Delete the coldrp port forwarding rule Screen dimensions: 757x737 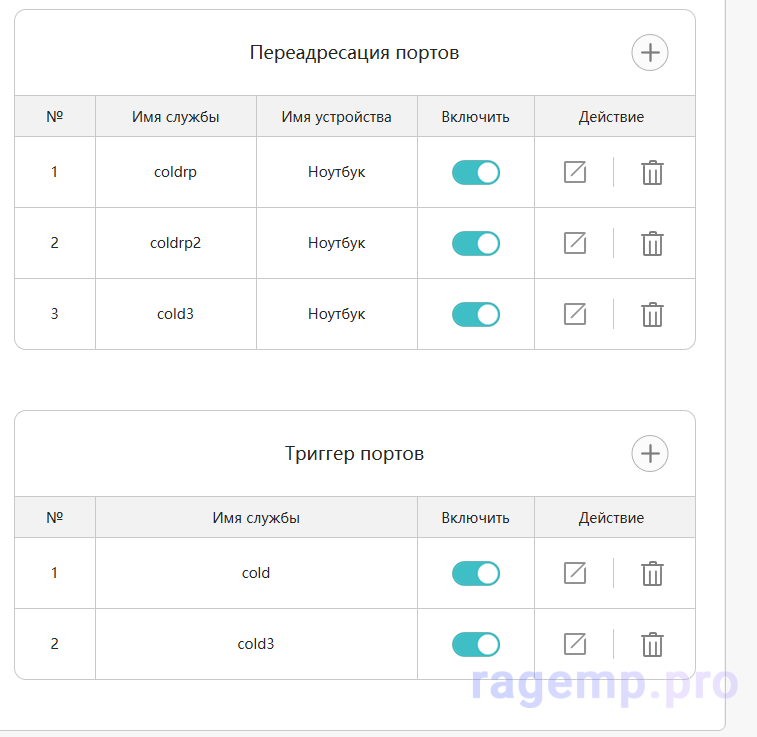(652, 172)
